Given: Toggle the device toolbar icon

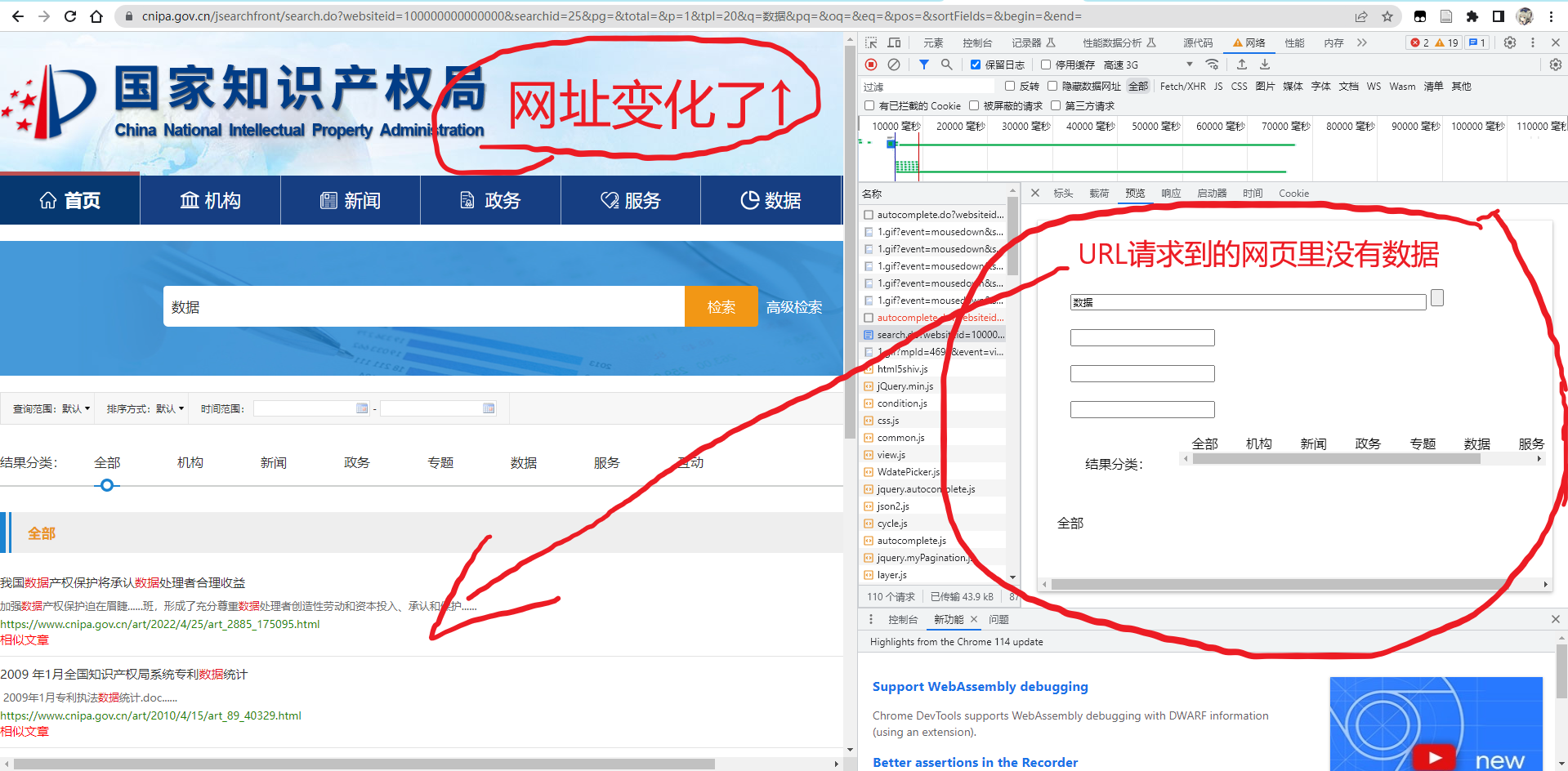Looking at the screenshot, I should (895, 42).
